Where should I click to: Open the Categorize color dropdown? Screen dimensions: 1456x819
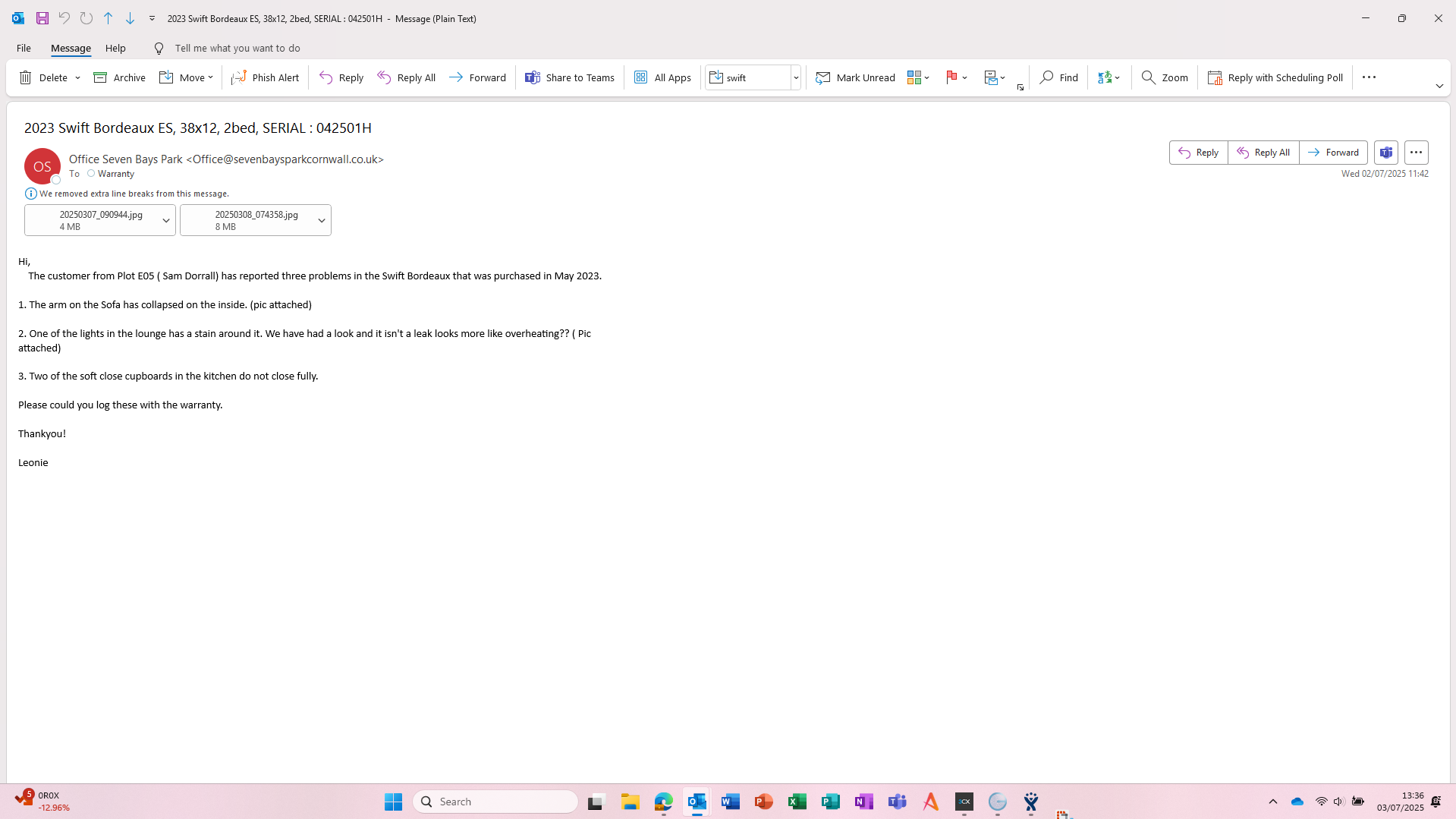918,77
